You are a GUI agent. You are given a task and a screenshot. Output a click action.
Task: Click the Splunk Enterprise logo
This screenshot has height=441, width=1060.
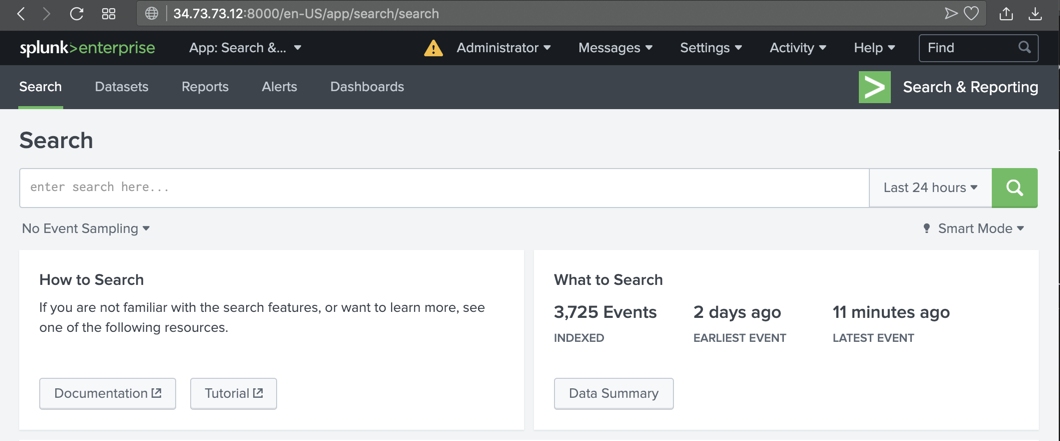tap(87, 48)
